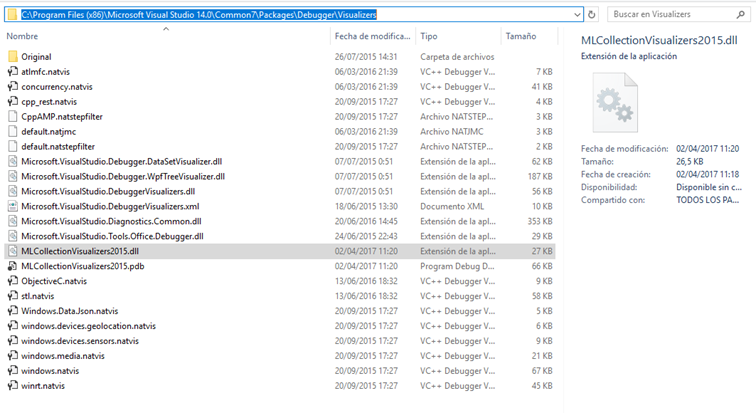Click the ObjectiveC.natvis file icon
This screenshot has width=756, height=413.
click(13, 280)
